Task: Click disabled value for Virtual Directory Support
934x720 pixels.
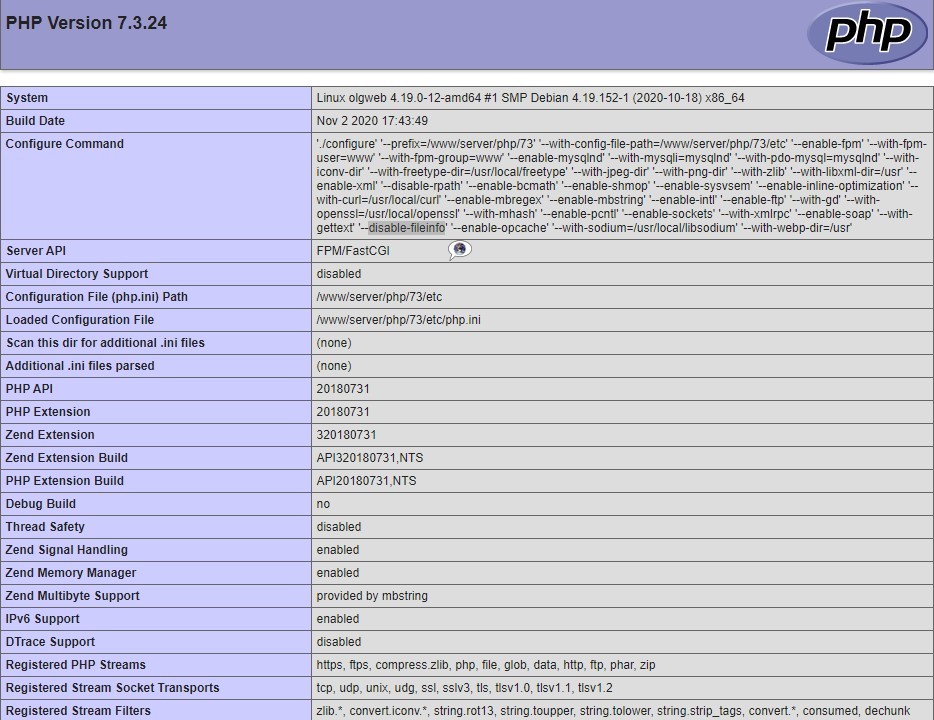Action: point(338,273)
